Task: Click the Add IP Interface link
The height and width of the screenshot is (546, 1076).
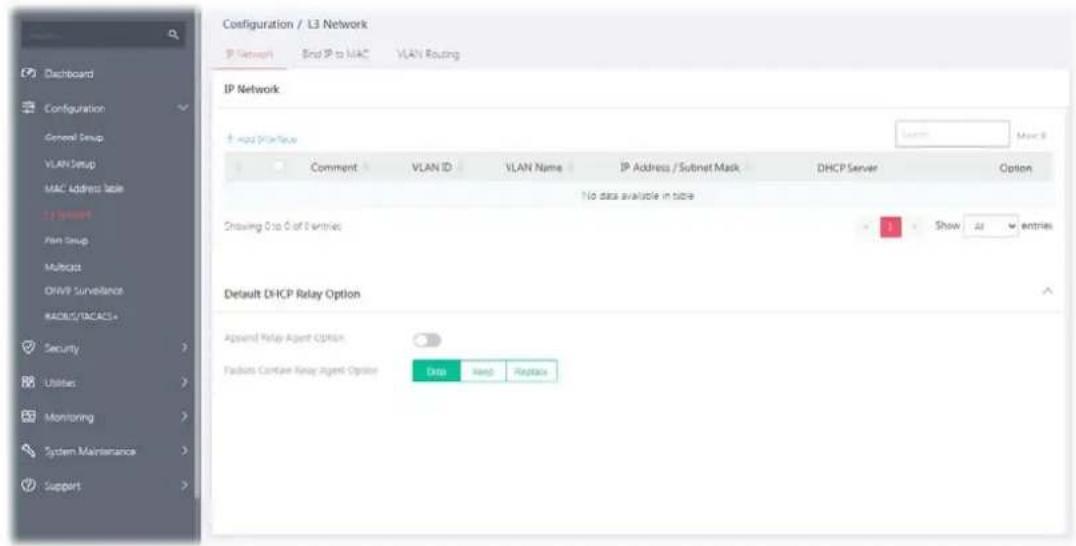Action: tap(262, 139)
